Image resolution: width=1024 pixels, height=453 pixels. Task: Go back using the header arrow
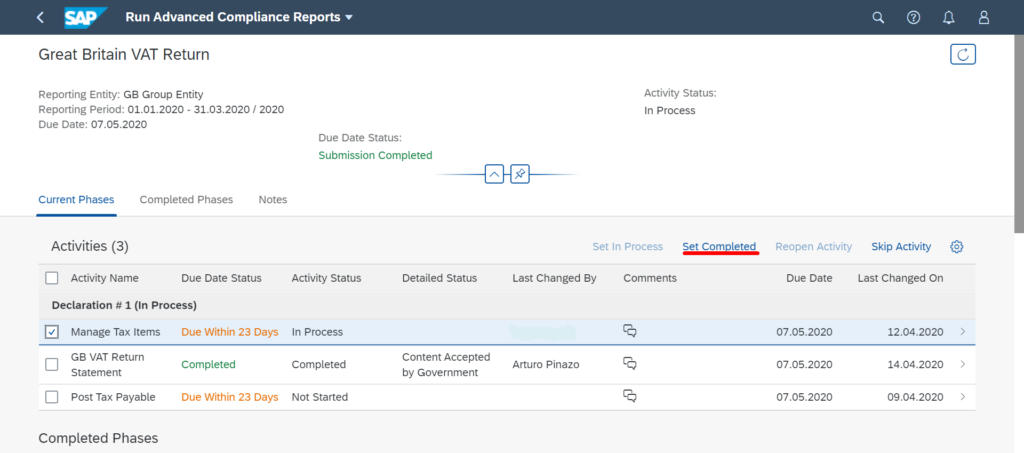pyautogui.click(x=40, y=18)
